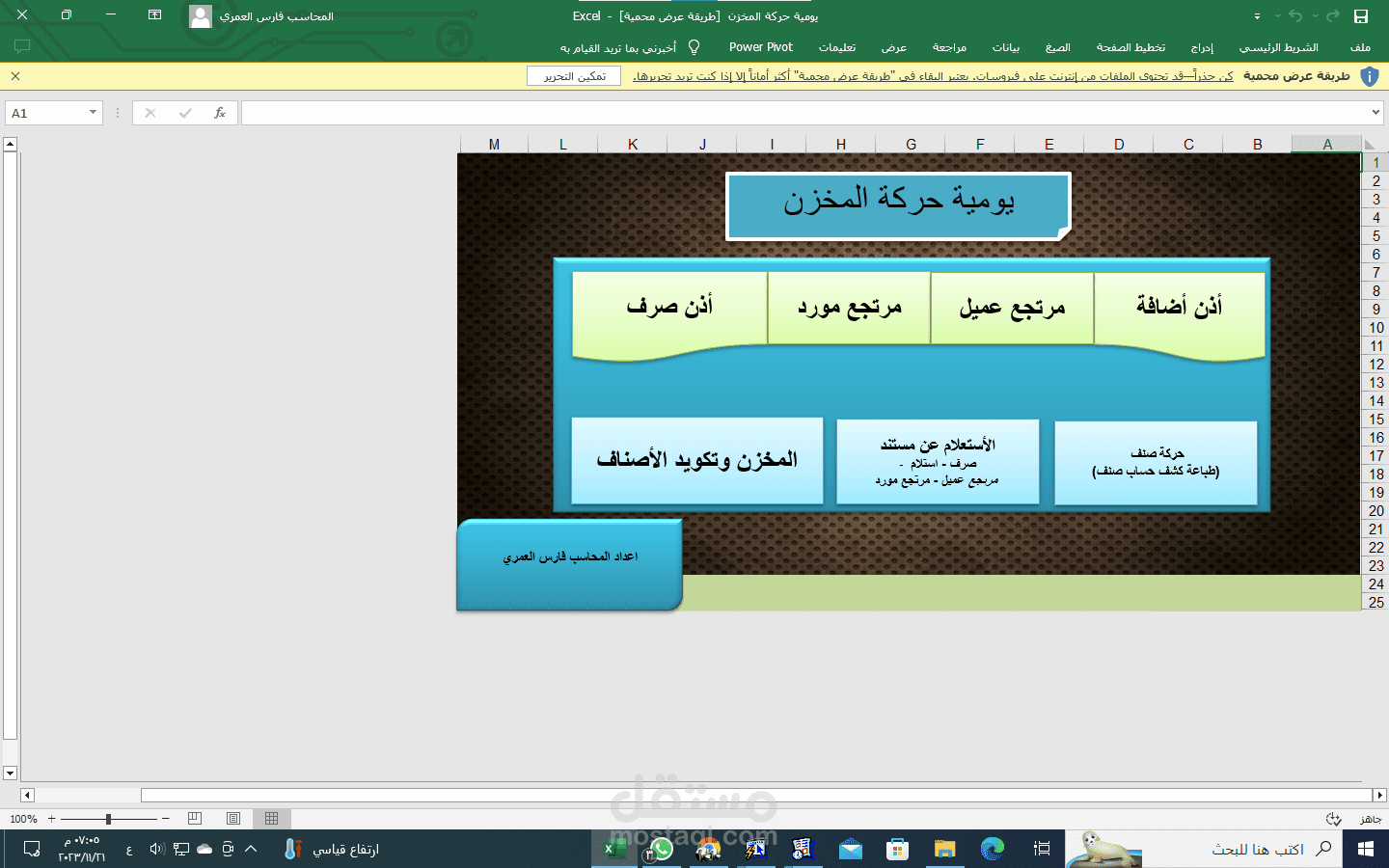This screenshot has height=868, width=1389.
Task: Click the يومية حركة المخزن title banner
Action: coord(898,205)
